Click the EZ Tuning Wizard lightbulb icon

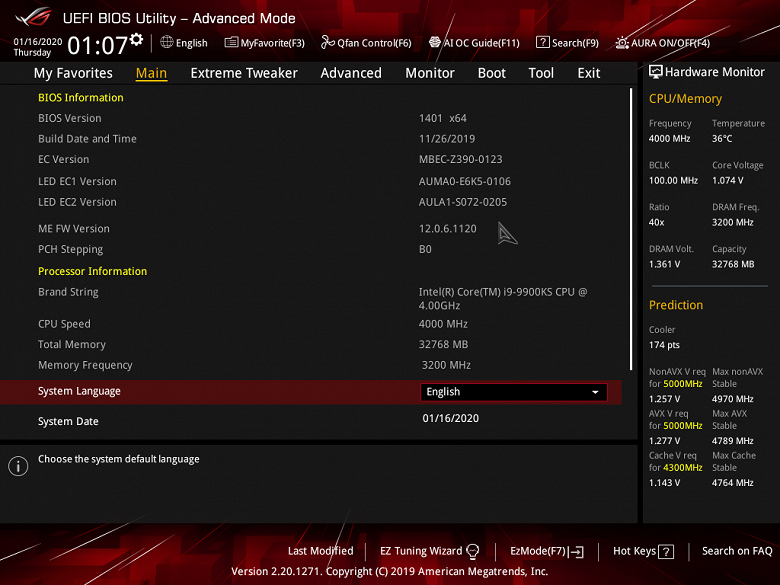pos(473,551)
